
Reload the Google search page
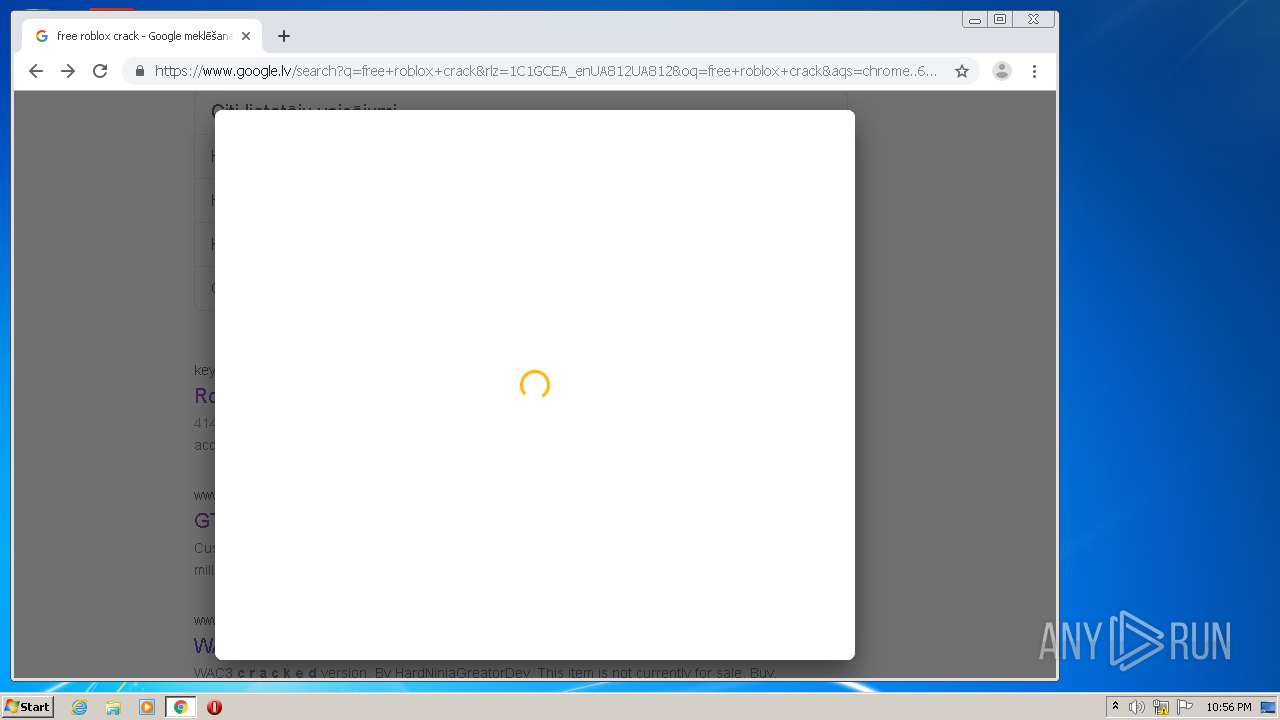pos(100,71)
